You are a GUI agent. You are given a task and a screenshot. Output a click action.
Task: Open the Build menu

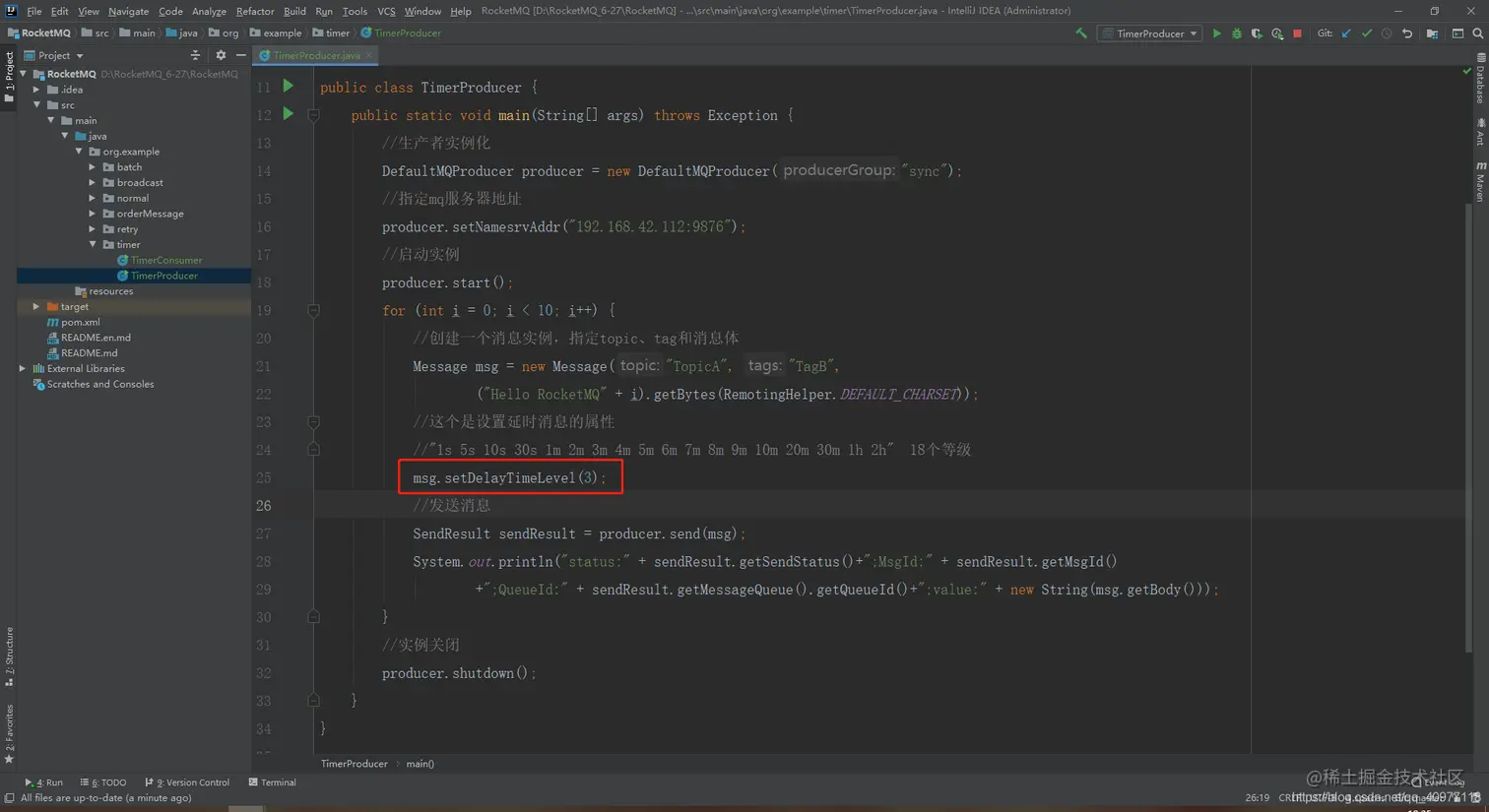click(294, 11)
